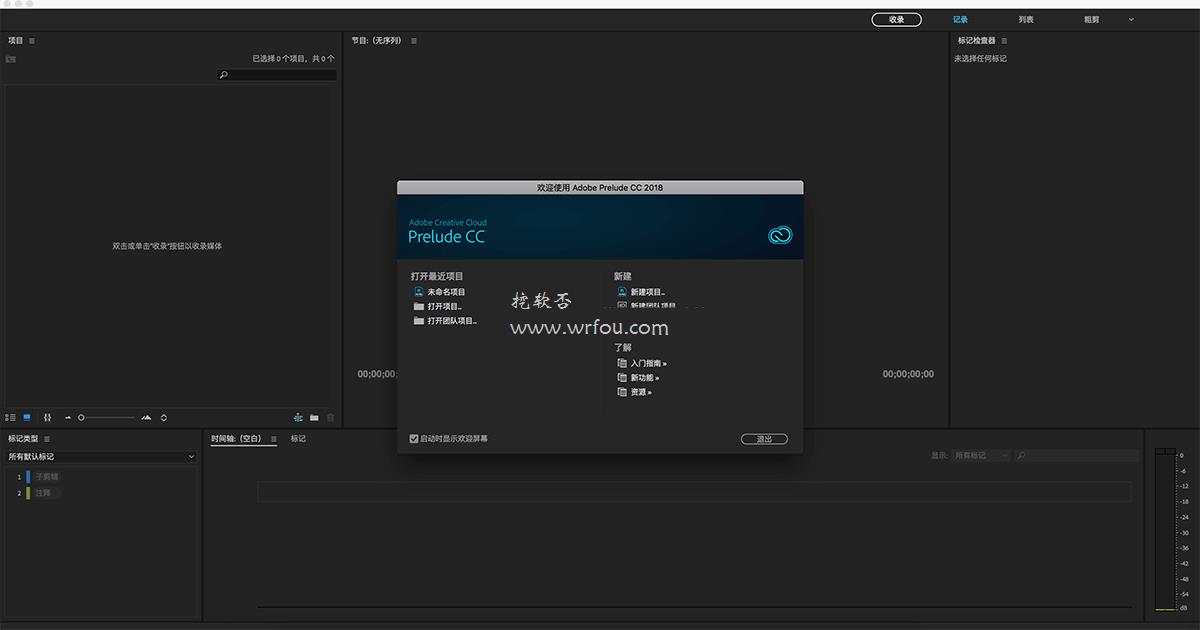This screenshot has width=1200, height=630.
Task: Switch project panel to thumbnail view
Action: (x=27, y=417)
